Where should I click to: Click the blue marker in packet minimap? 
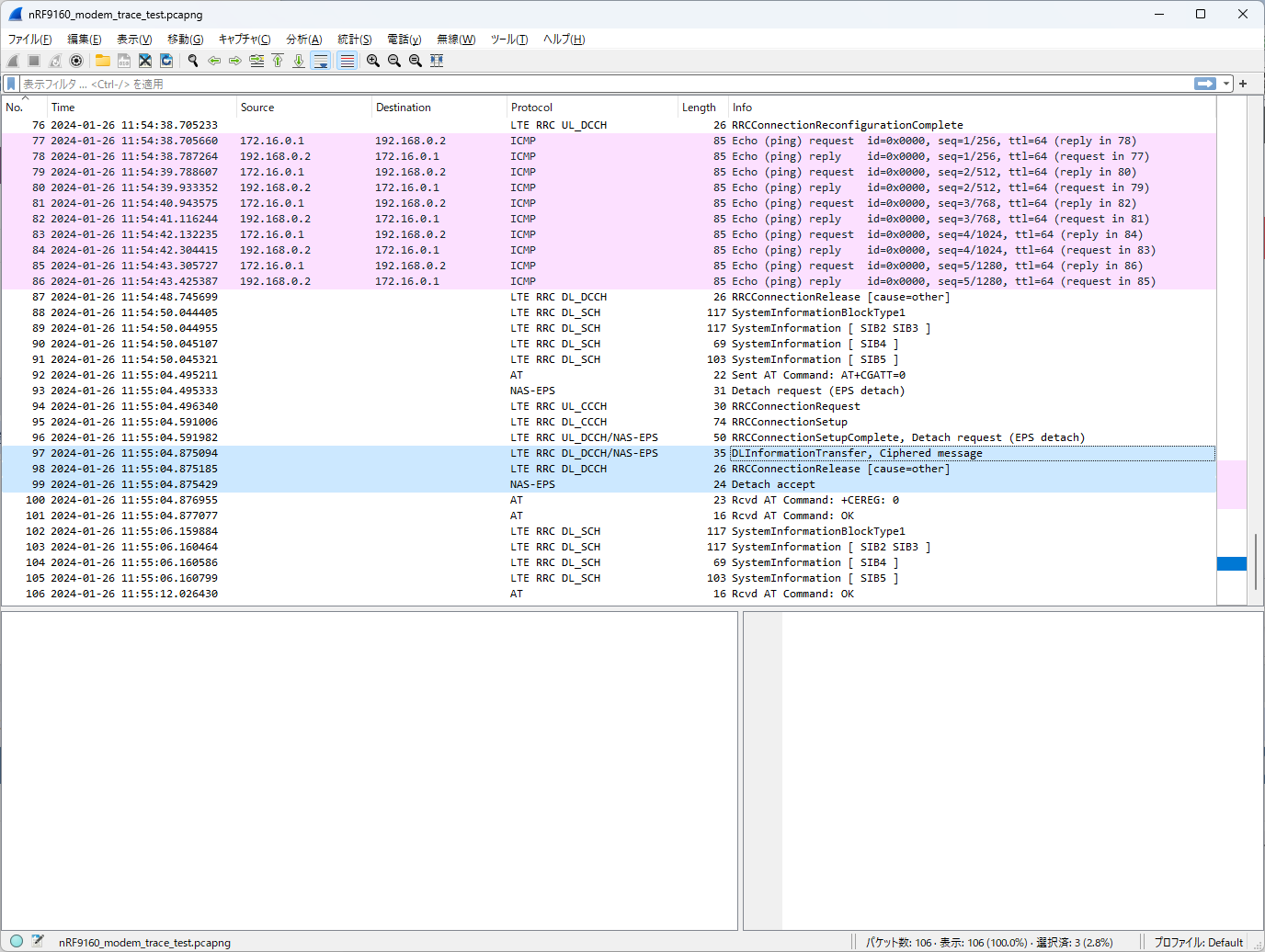1231,563
